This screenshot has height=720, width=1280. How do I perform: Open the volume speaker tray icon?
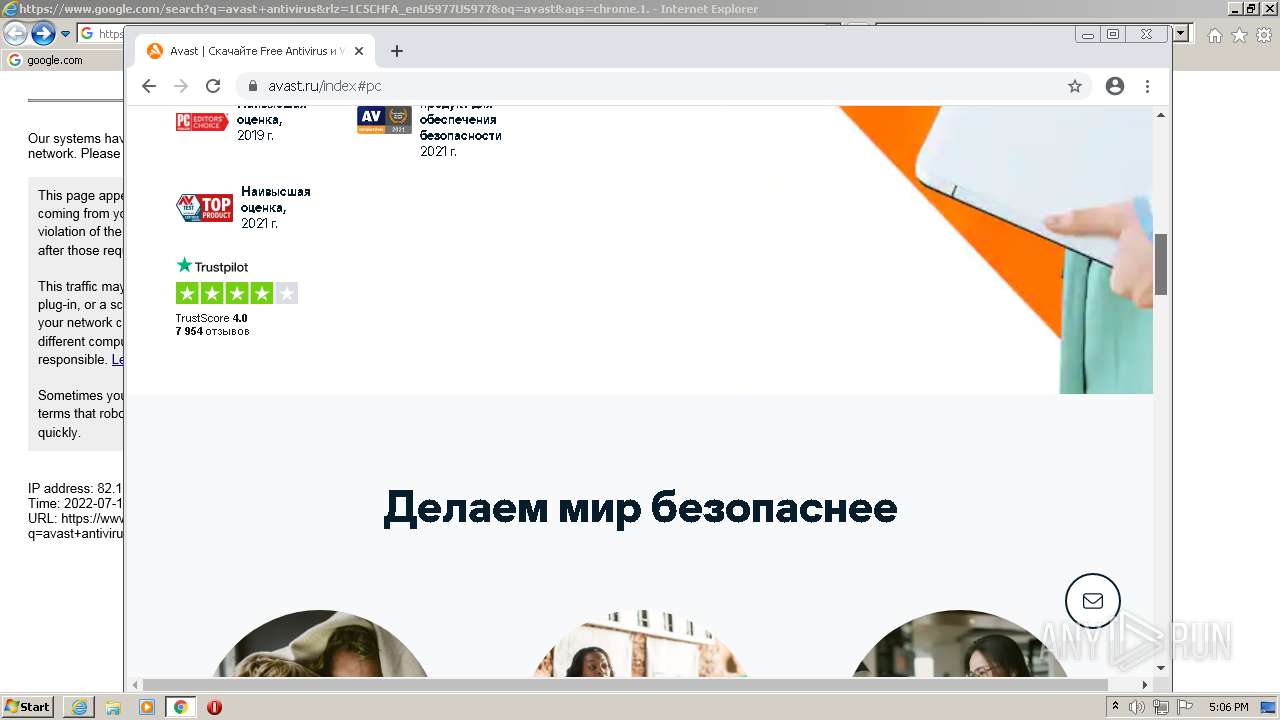(x=1137, y=707)
